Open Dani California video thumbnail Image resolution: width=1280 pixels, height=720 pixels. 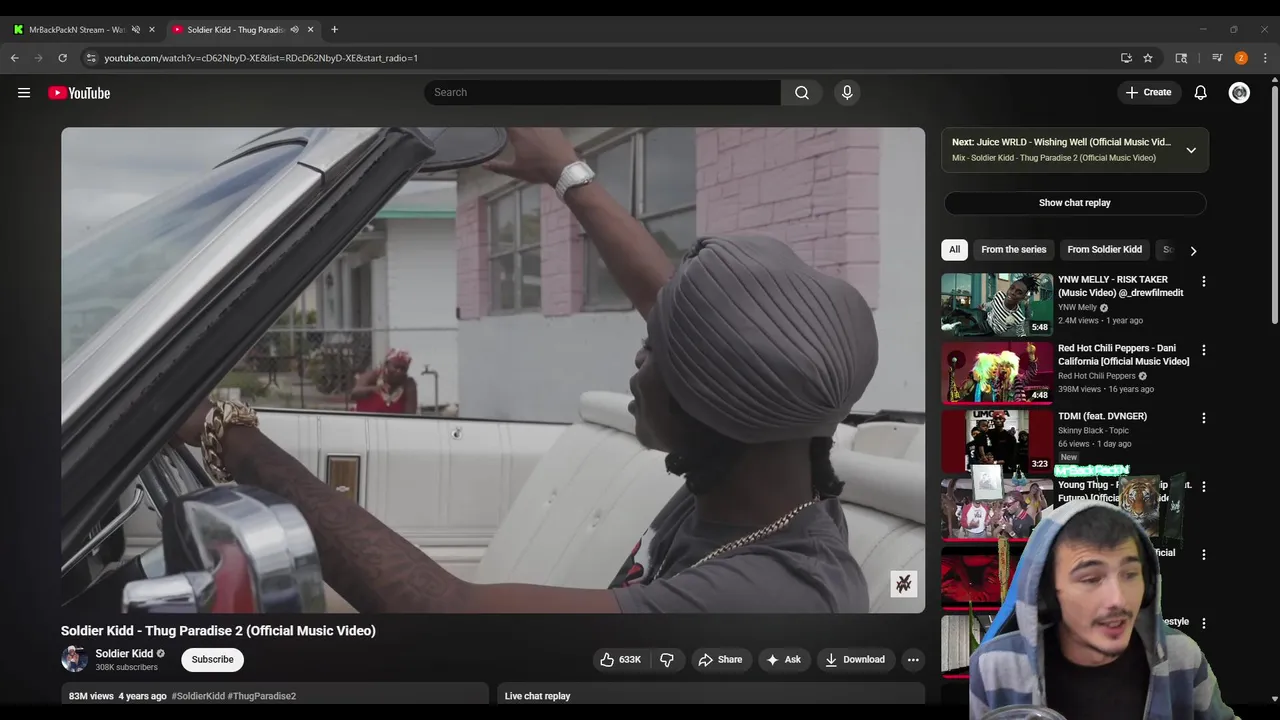997,372
